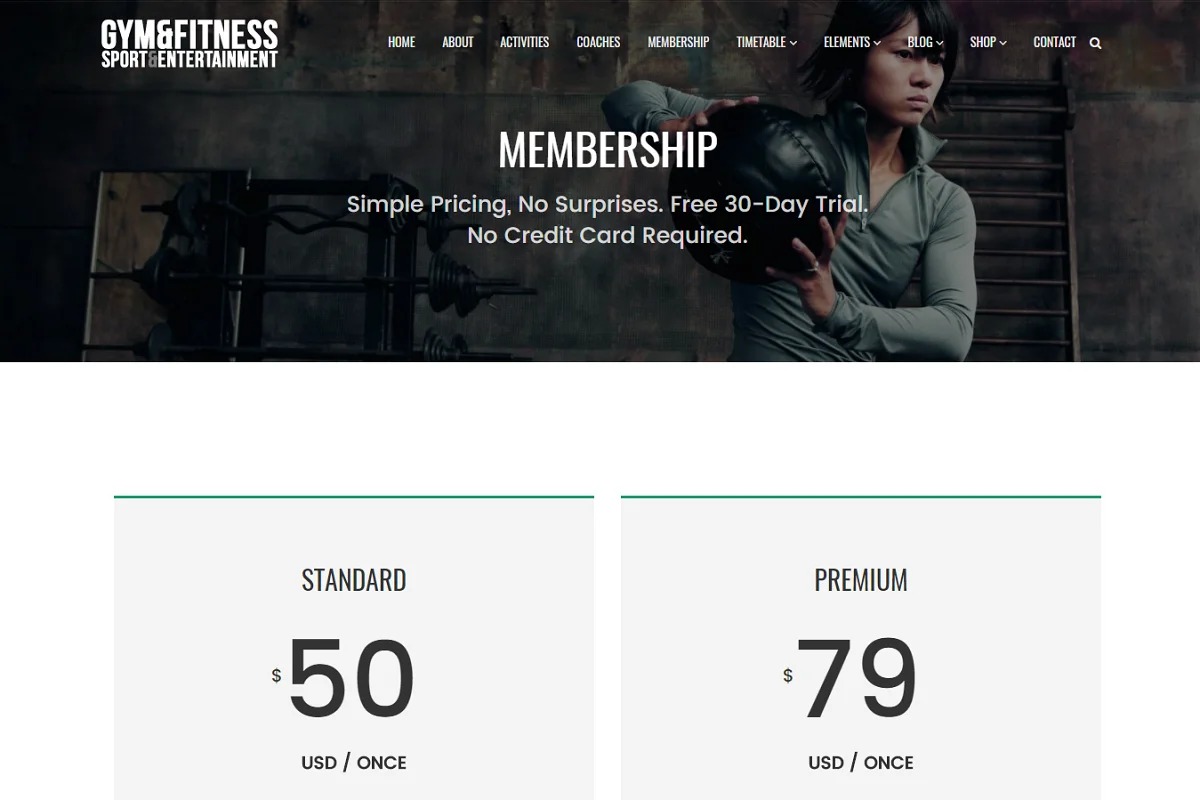Click the 79 dollar price figure
This screenshot has width=1200, height=800.
(x=857, y=679)
